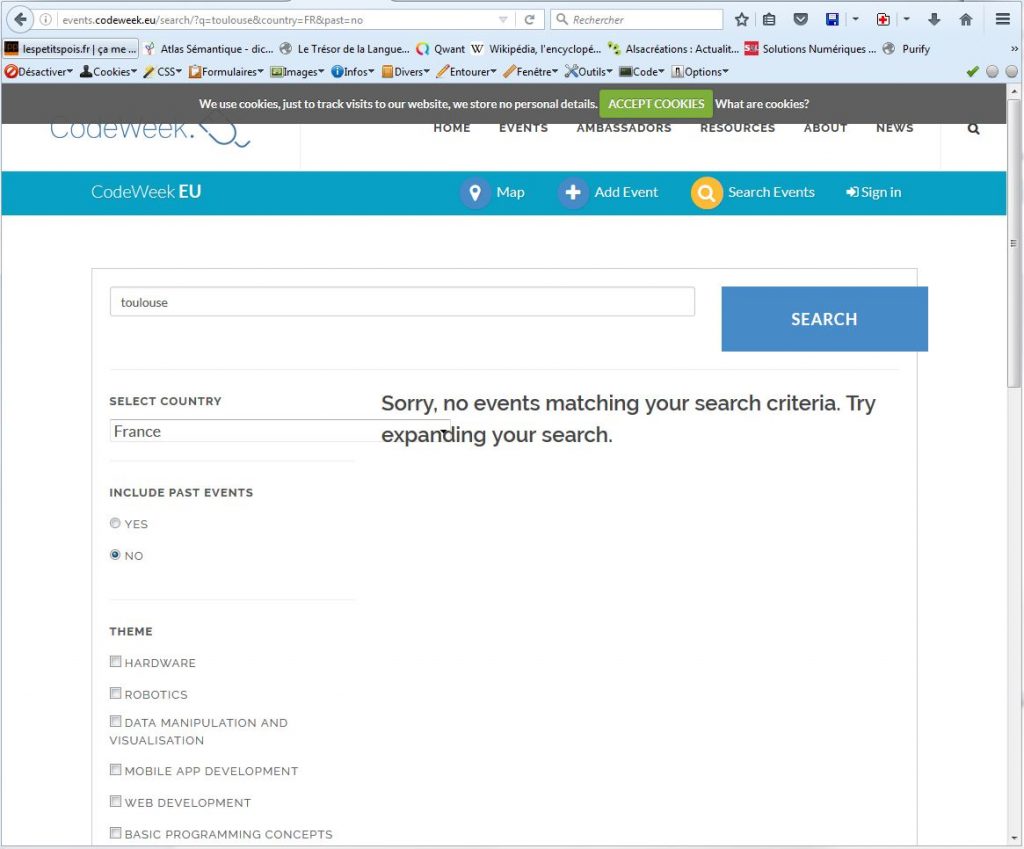Select NO for include past events

115,554
